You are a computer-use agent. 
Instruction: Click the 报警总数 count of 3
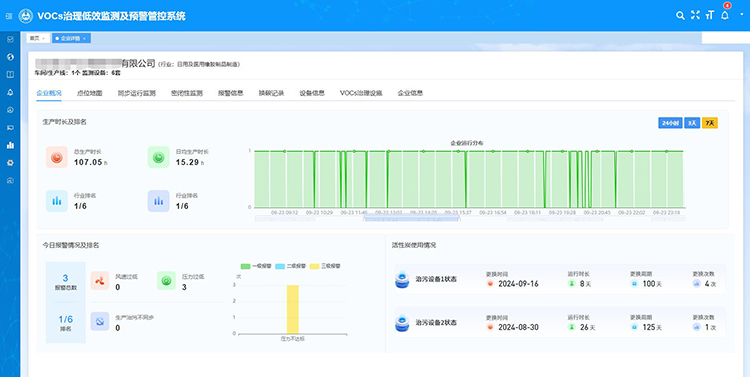pyautogui.click(x=66, y=278)
